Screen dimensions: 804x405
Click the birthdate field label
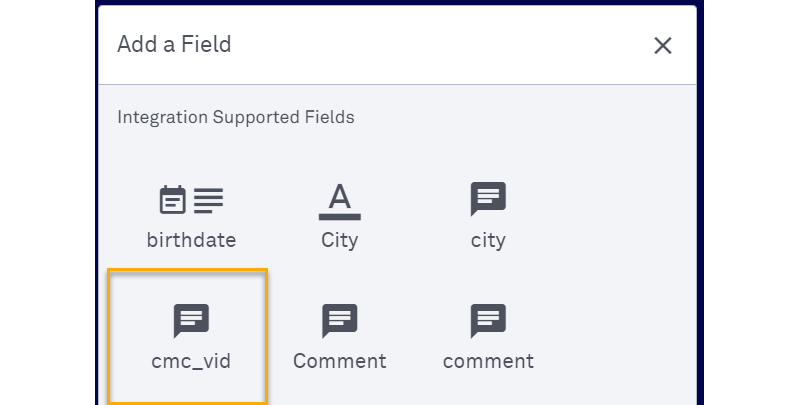(191, 240)
